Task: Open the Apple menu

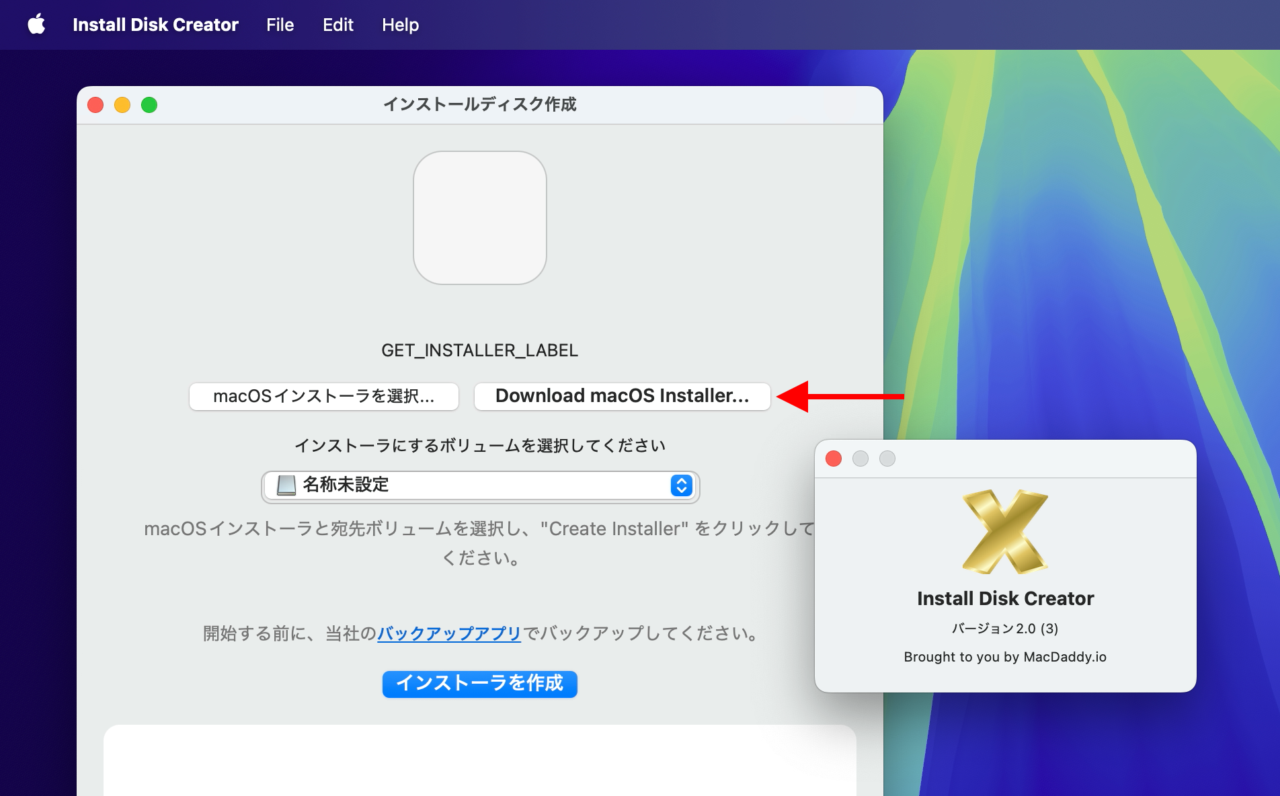Action: 36,24
